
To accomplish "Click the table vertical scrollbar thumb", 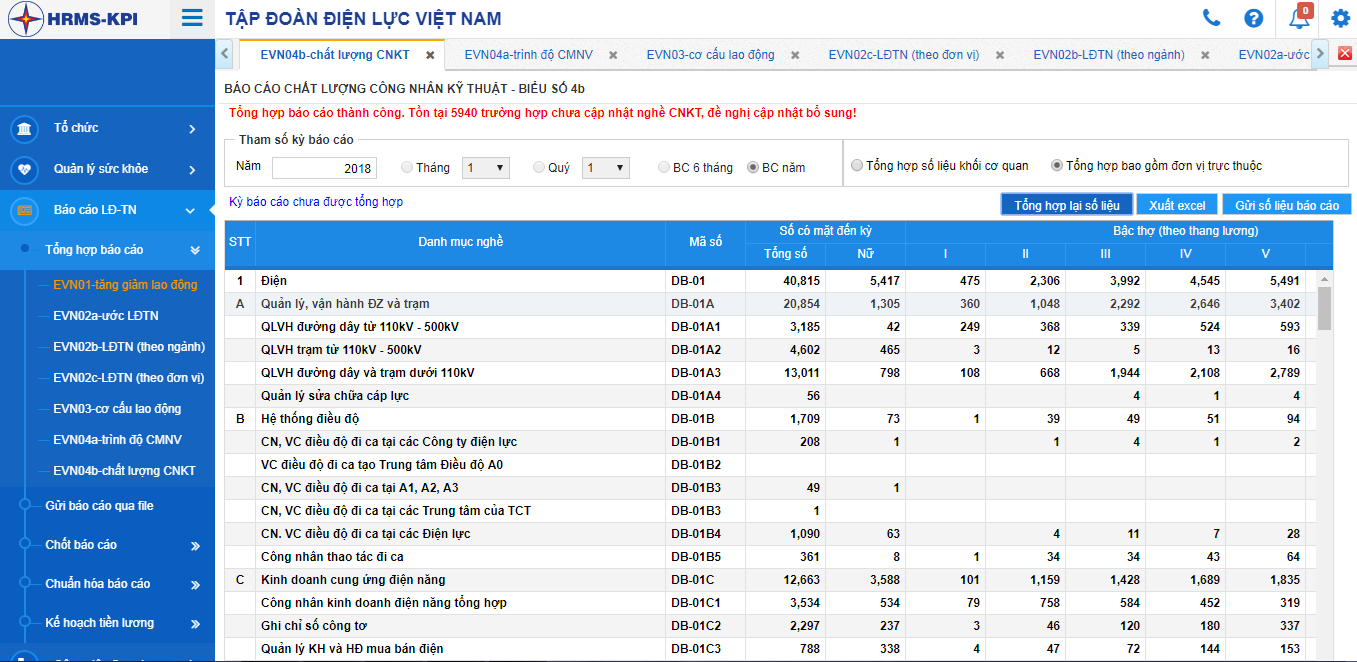I will point(1324,308).
